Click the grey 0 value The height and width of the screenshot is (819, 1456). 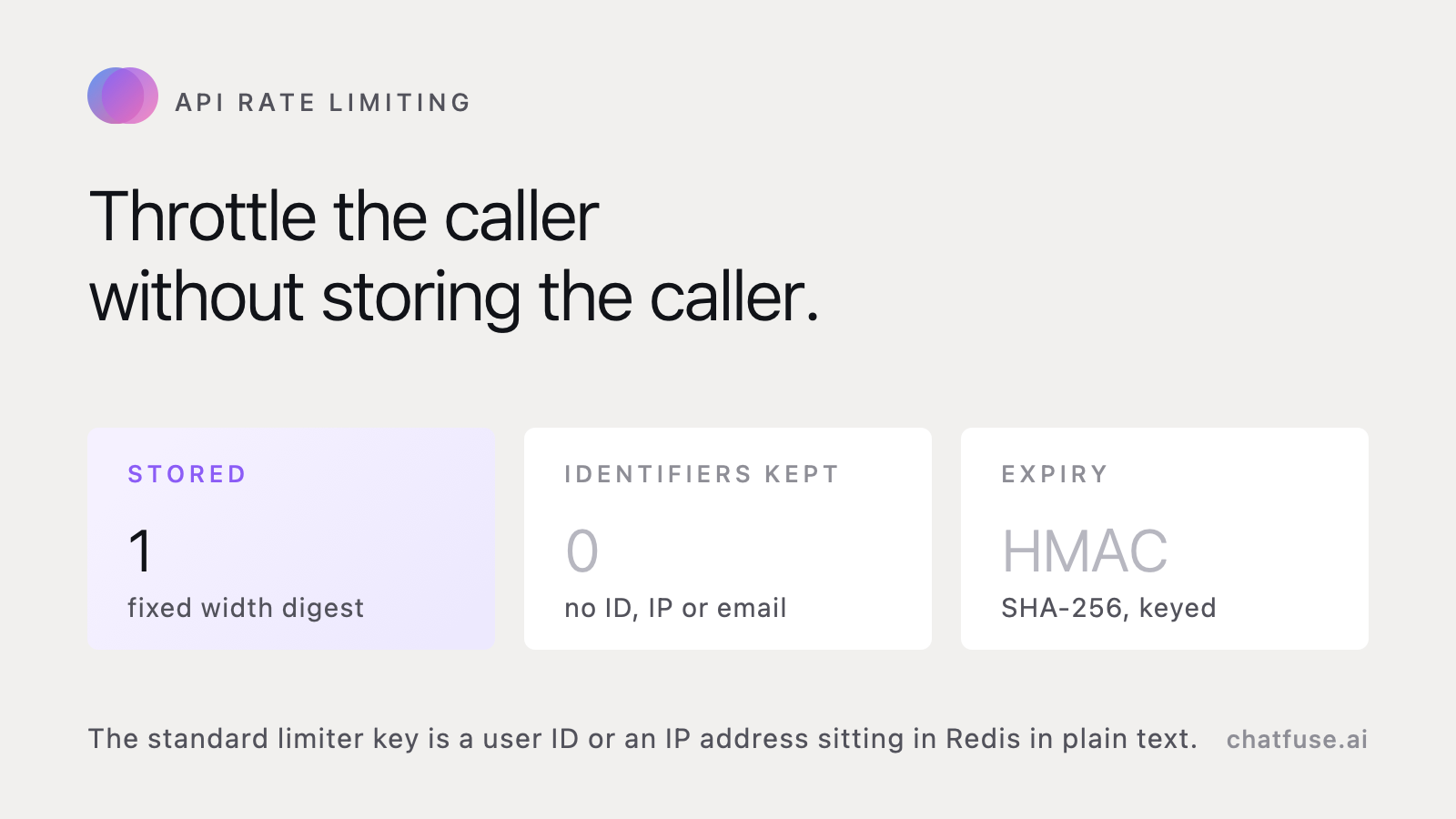point(582,551)
